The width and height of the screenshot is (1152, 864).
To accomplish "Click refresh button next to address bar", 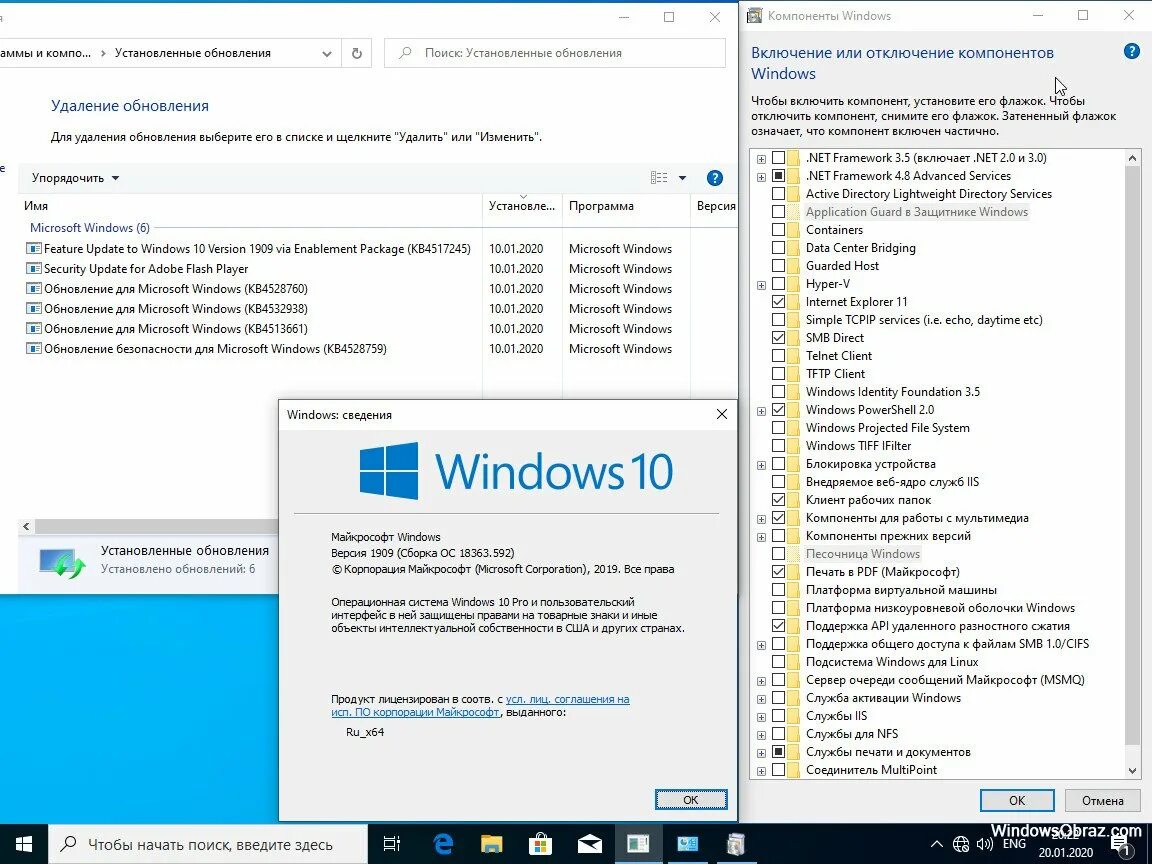I will point(356,53).
